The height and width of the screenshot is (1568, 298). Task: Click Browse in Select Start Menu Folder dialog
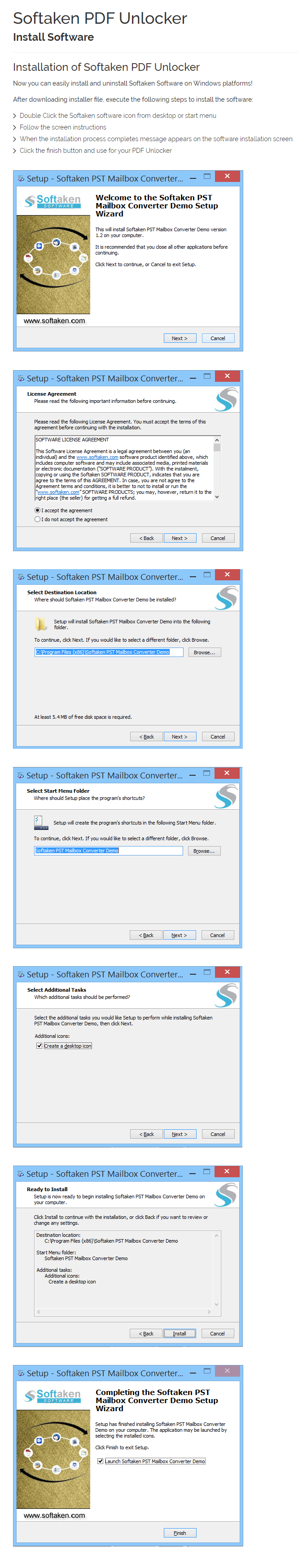[x=204, y=851]
